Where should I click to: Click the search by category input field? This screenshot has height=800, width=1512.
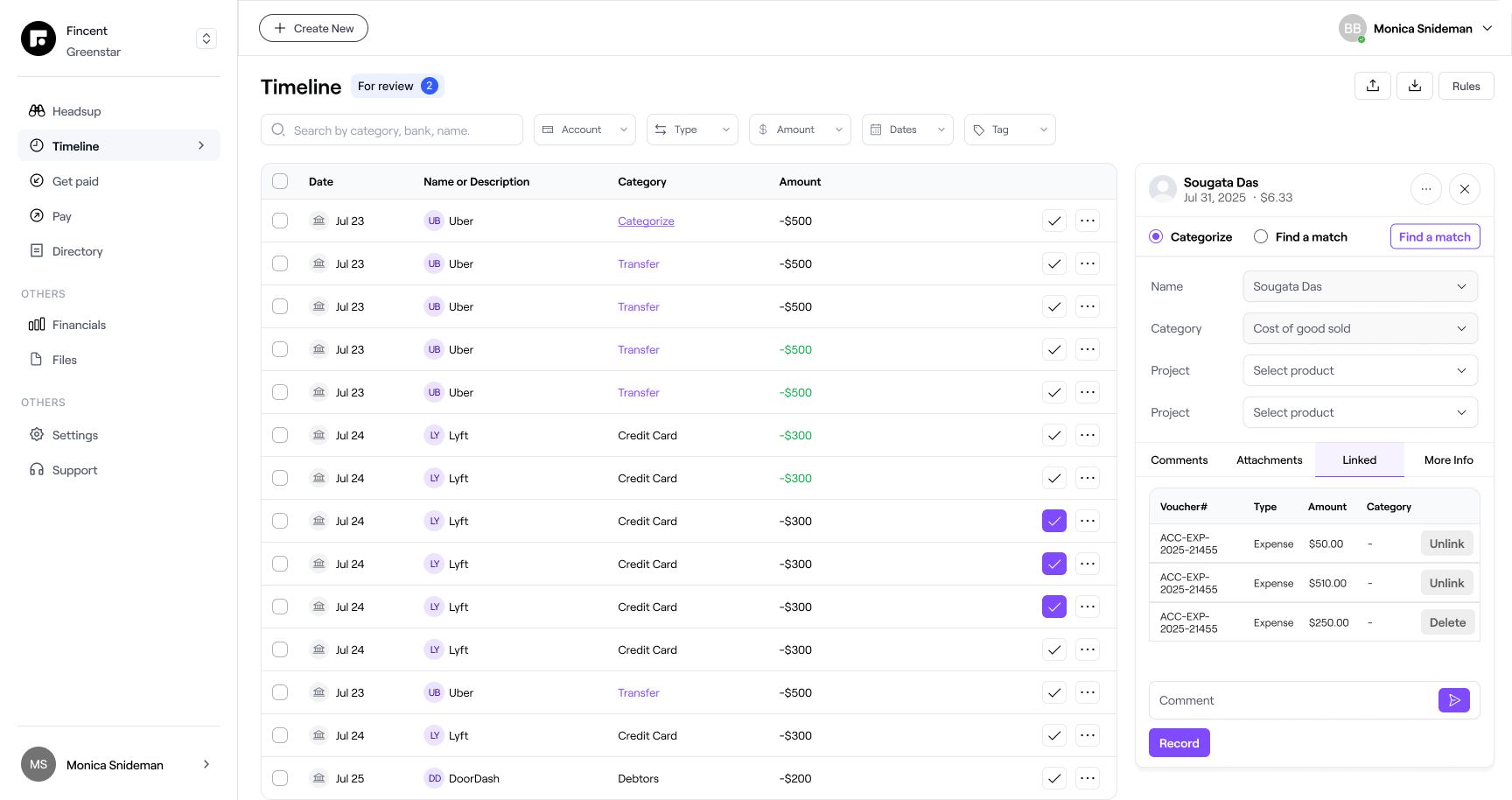(392, 130)
